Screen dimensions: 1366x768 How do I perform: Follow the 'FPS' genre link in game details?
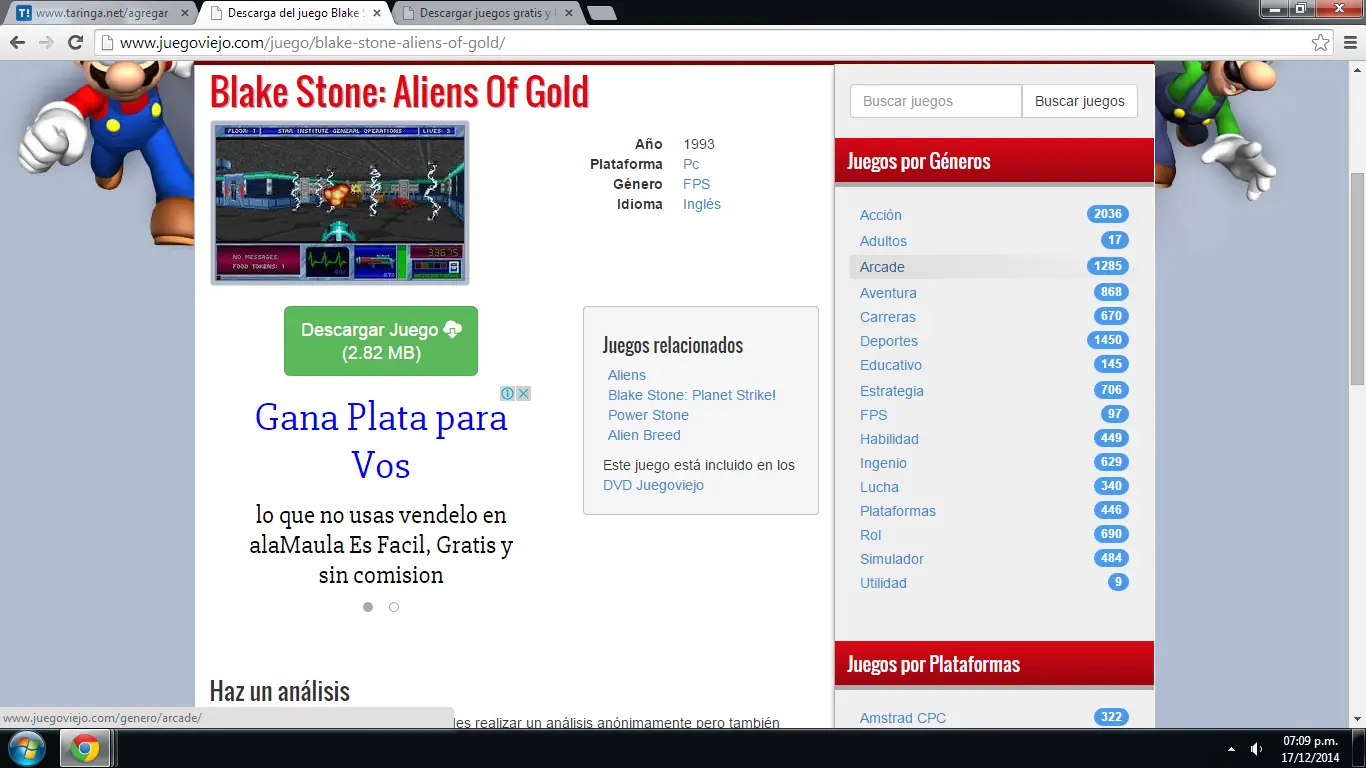[x=696, y=184]
